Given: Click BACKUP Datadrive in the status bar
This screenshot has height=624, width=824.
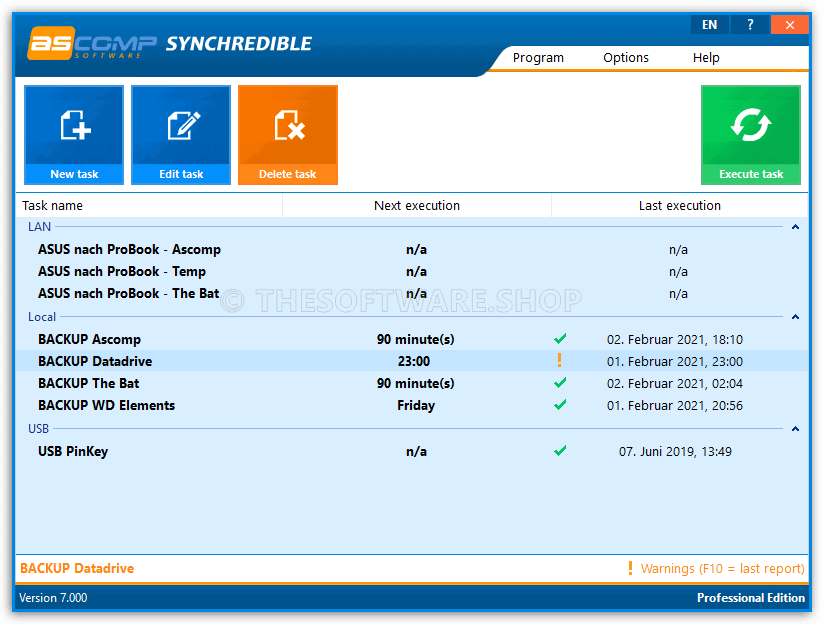Looking at the screenshot, I should 77,569.
